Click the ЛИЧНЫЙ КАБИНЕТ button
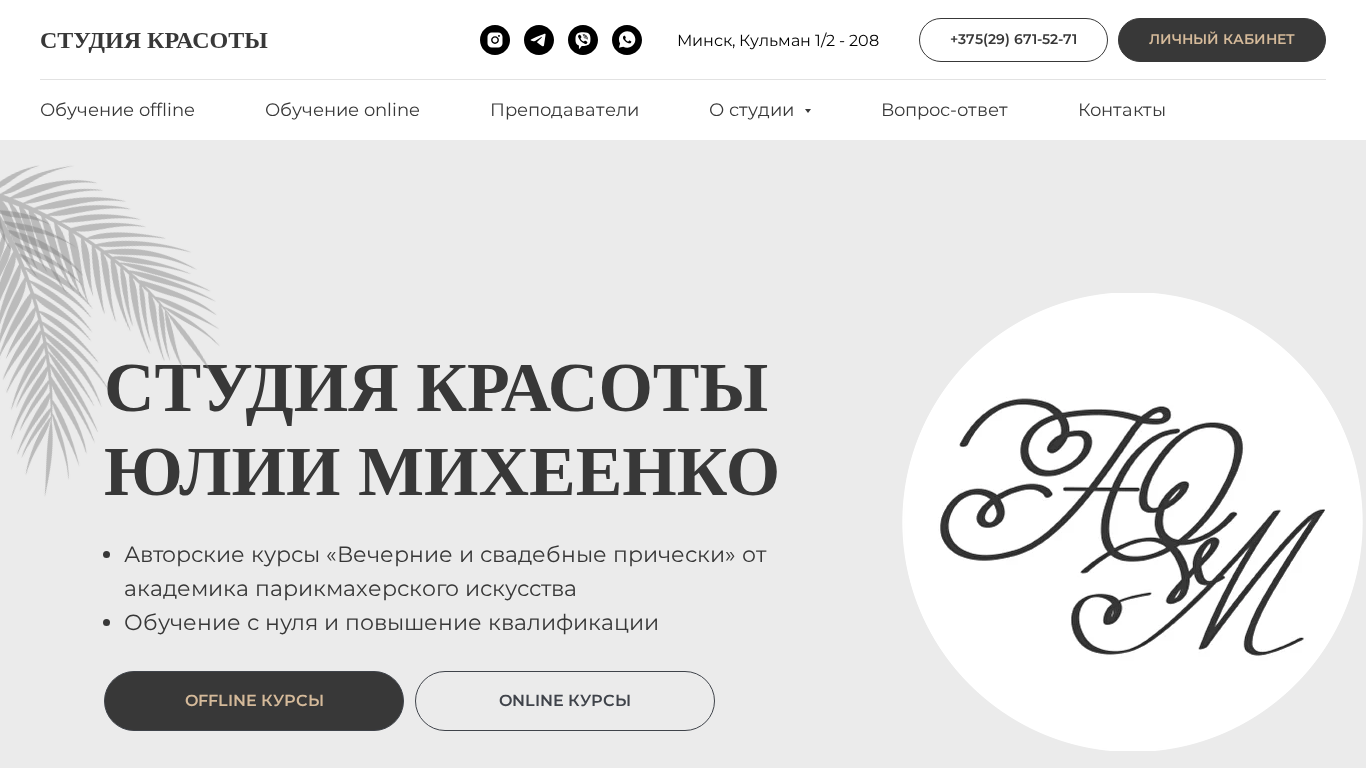 (1222, 40)
